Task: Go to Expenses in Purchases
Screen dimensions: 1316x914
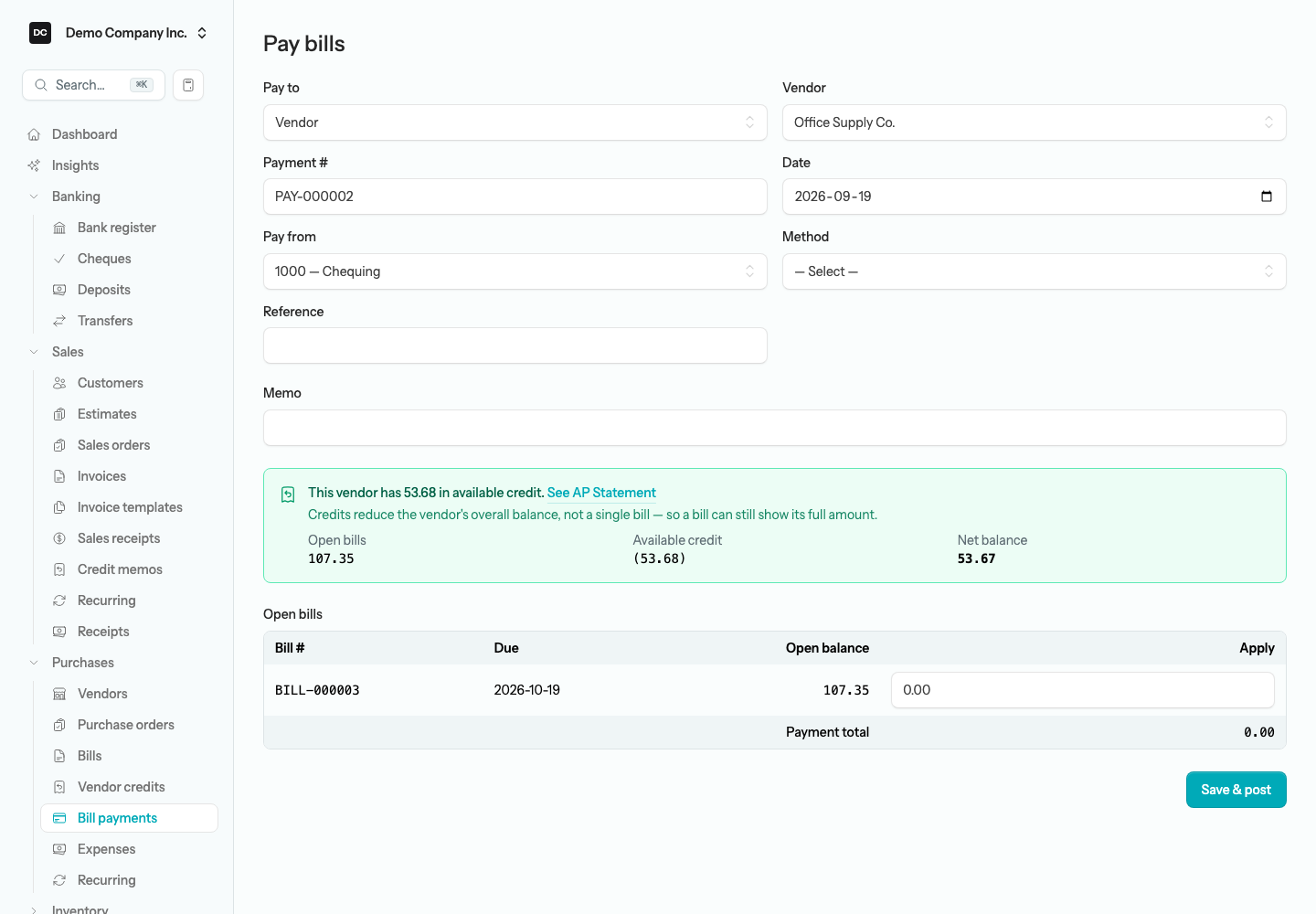Action: point(106,849)
